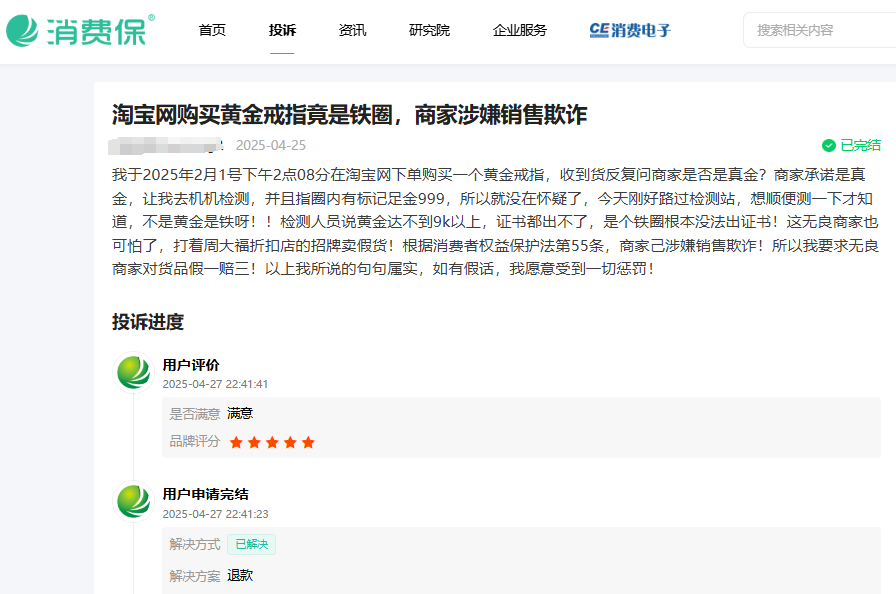Viewport: 896px width, 594px height.
Task: Click the 解决方案 label
Action: click(x=195, y=576)
